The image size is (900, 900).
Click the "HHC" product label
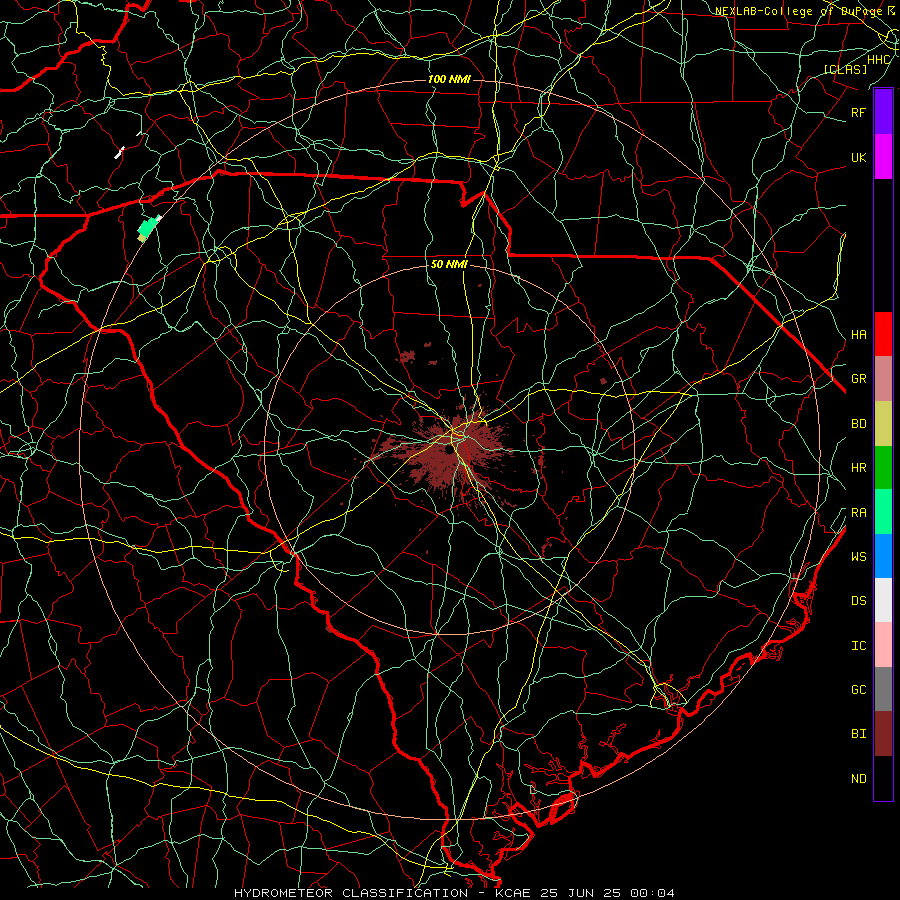tap(878, 60)
